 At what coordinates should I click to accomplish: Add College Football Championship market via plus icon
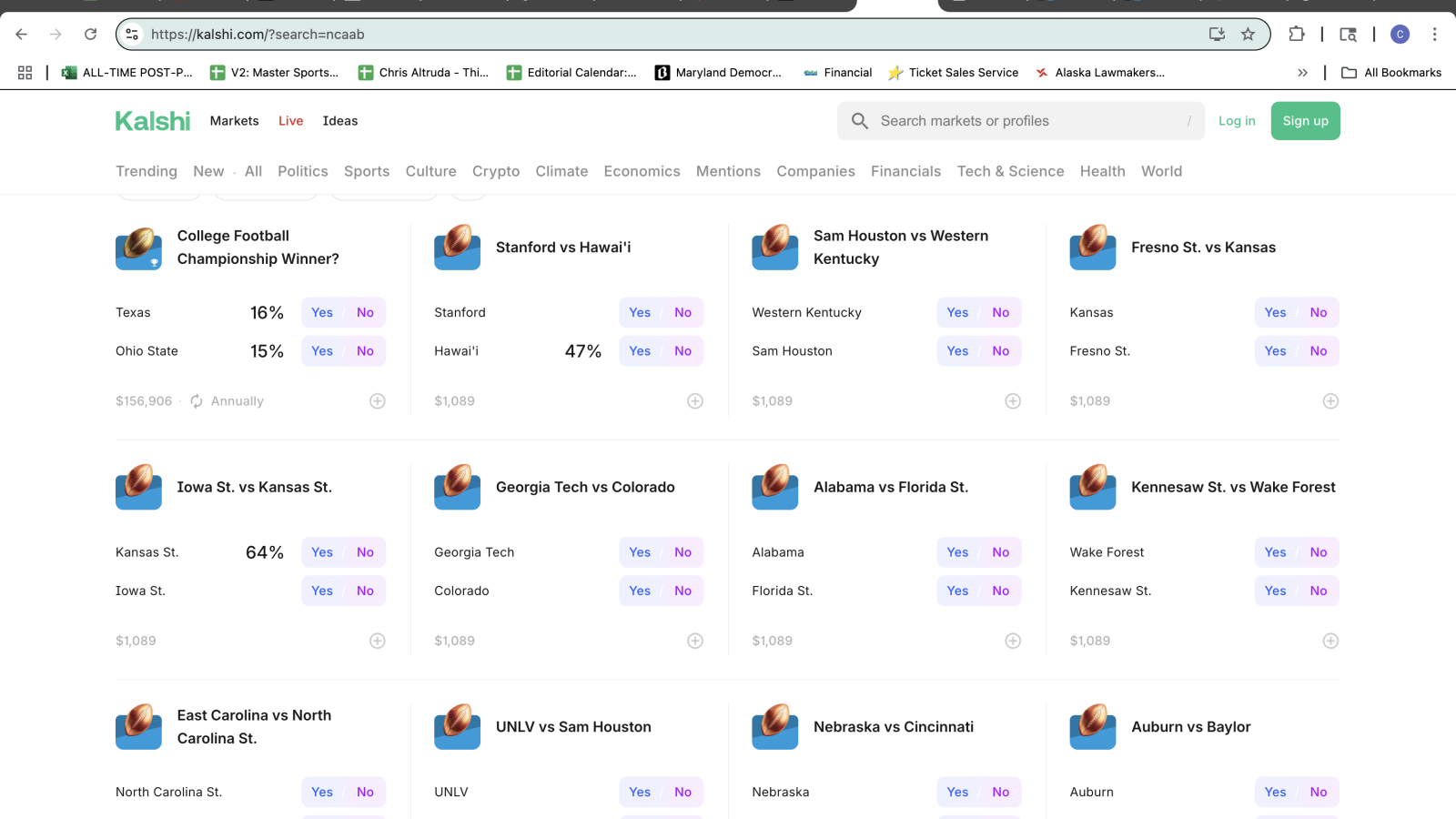click(x=378, y=401)
